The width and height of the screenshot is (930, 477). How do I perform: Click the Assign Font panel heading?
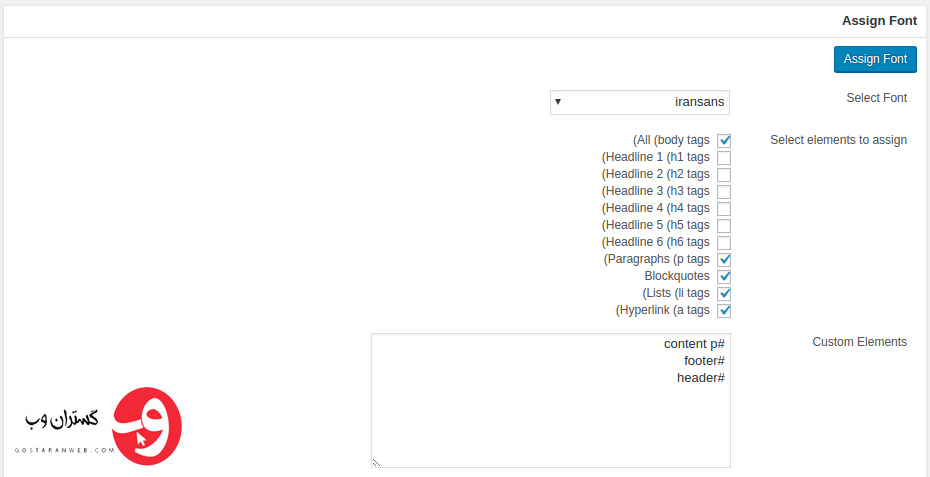pos(879,21)
